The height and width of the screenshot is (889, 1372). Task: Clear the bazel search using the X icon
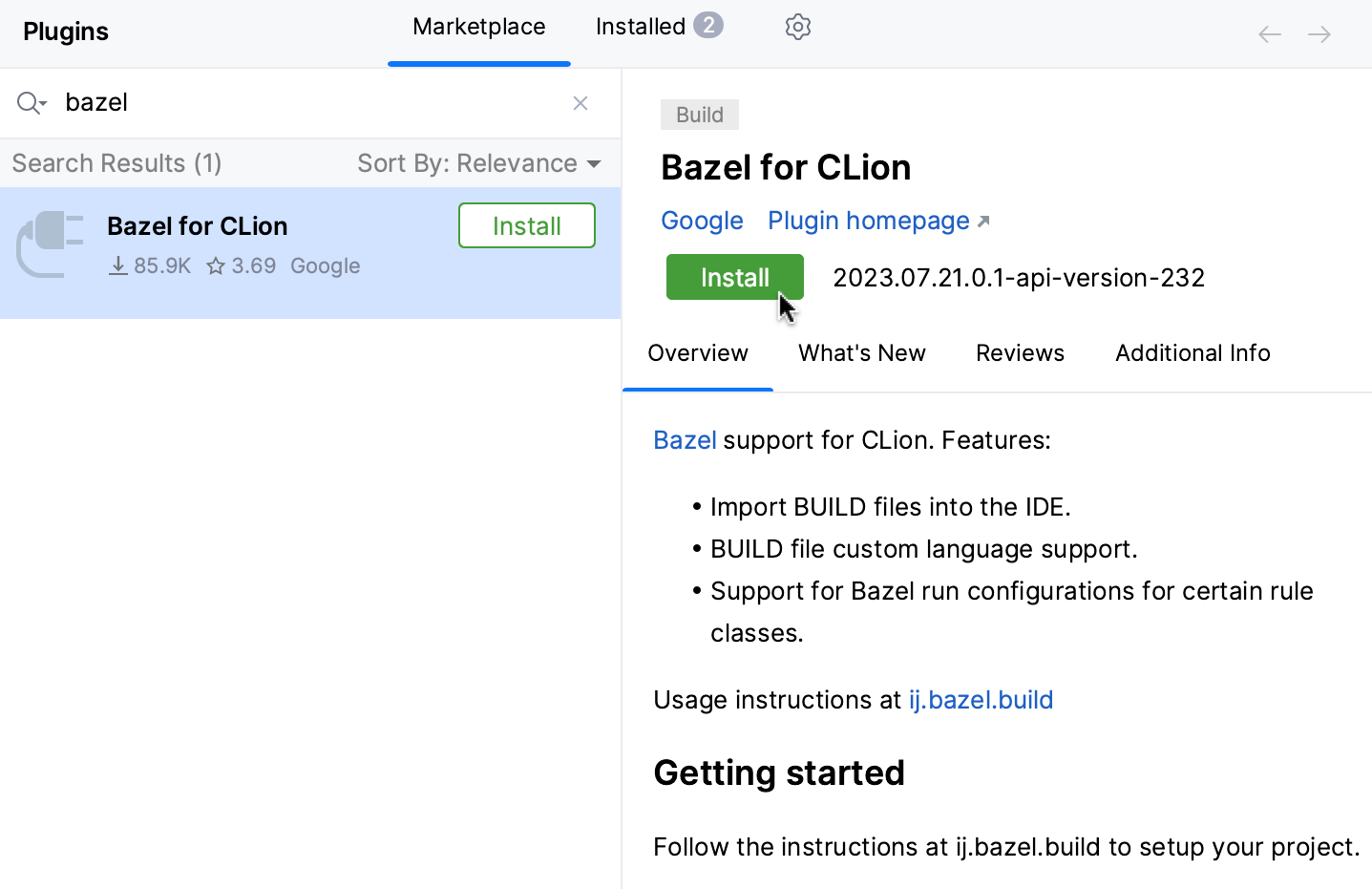coord(580,103)
